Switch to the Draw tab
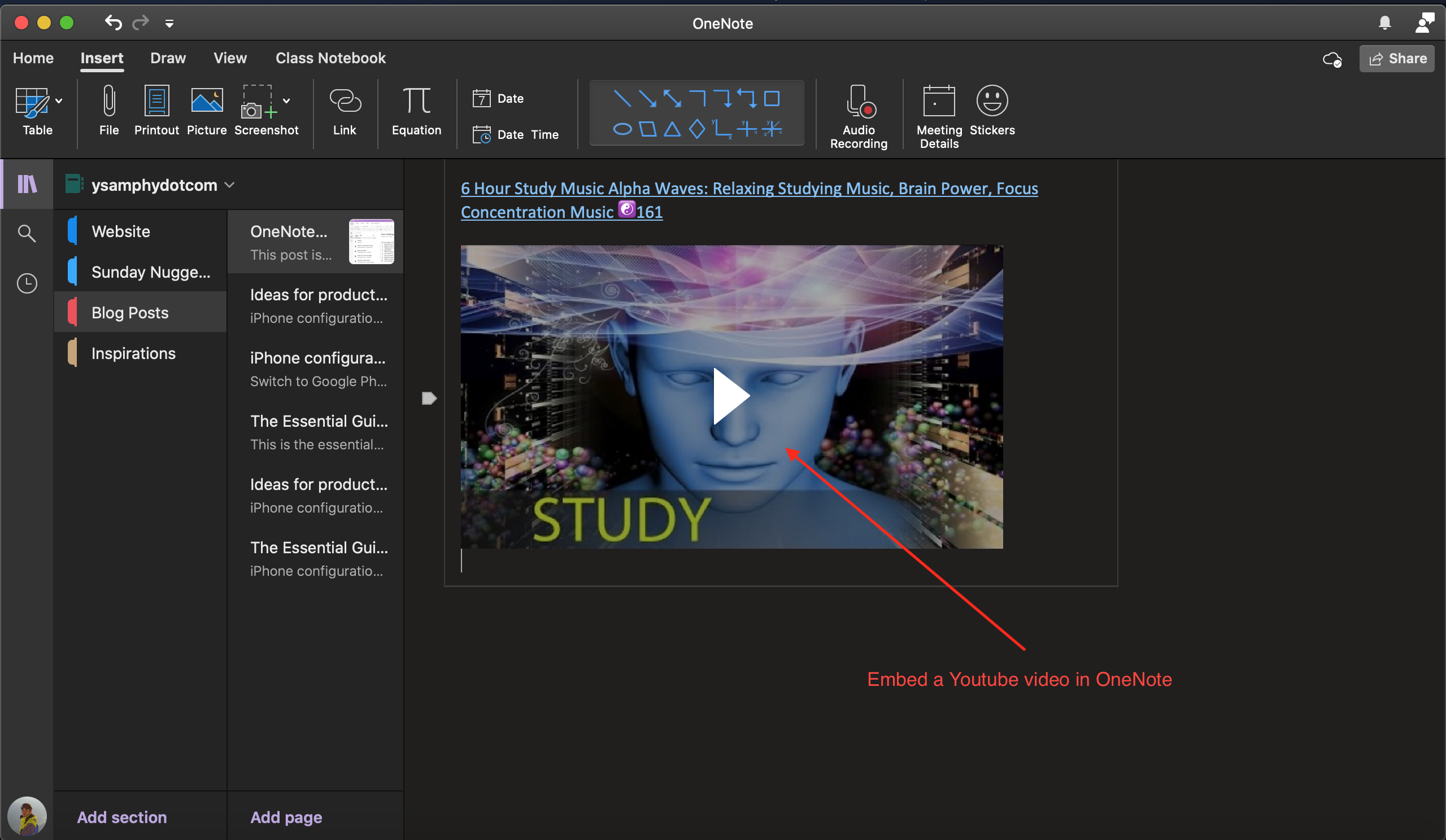The image size is (1446, 840). point(168,58)
